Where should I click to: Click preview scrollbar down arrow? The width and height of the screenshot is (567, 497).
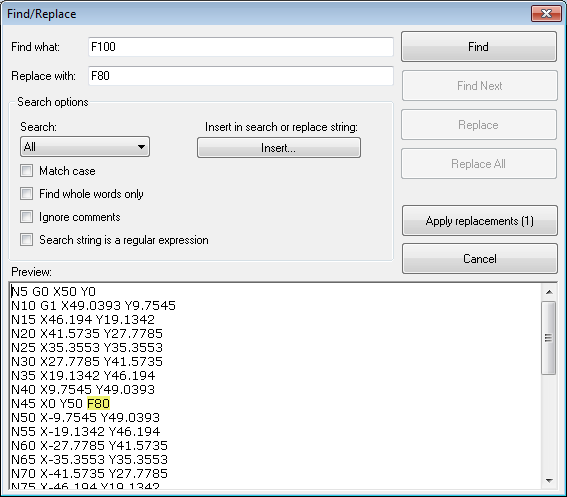[x=549, y=481]
